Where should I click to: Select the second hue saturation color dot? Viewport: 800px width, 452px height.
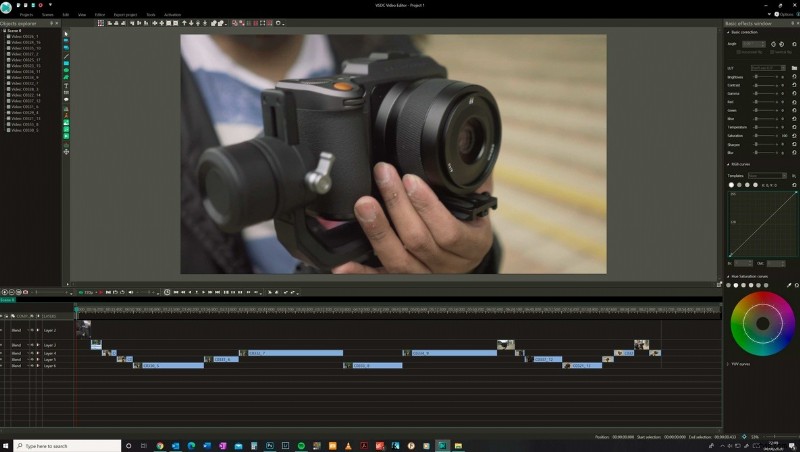click(x=736, y=285)
